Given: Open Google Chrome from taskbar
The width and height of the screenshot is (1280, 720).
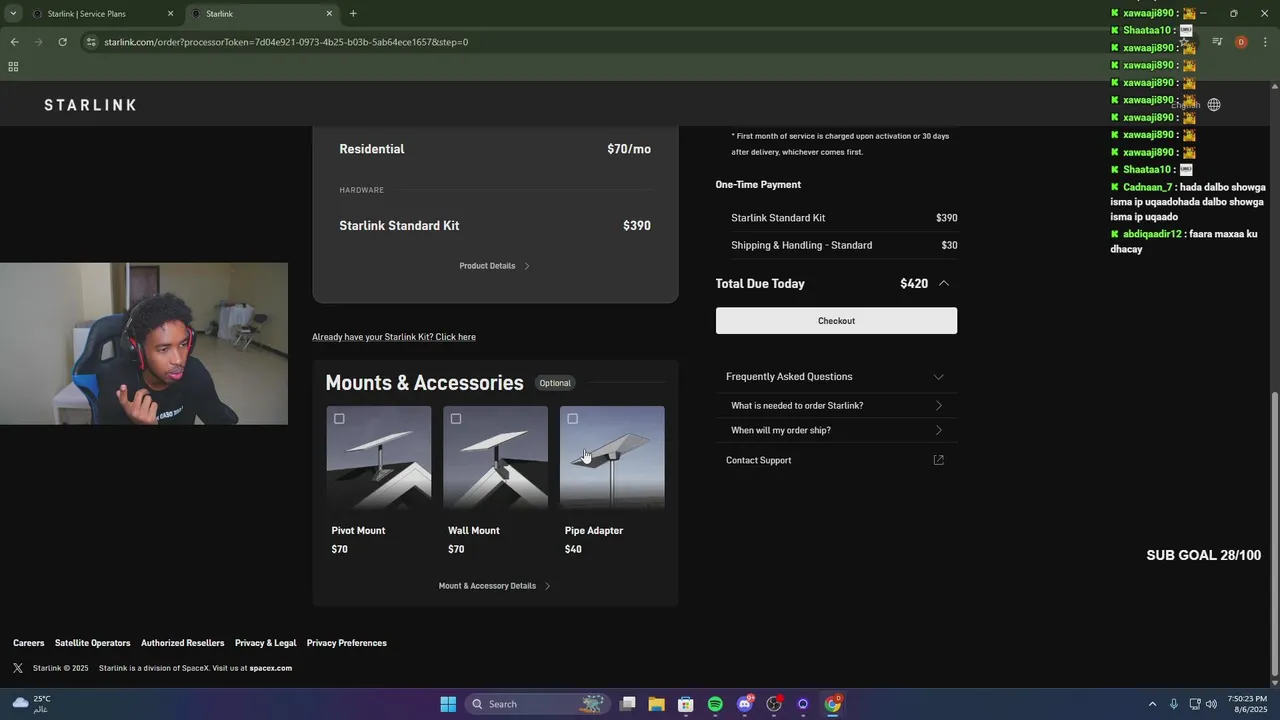Looking at the screenshot, I should click(832, 704).
